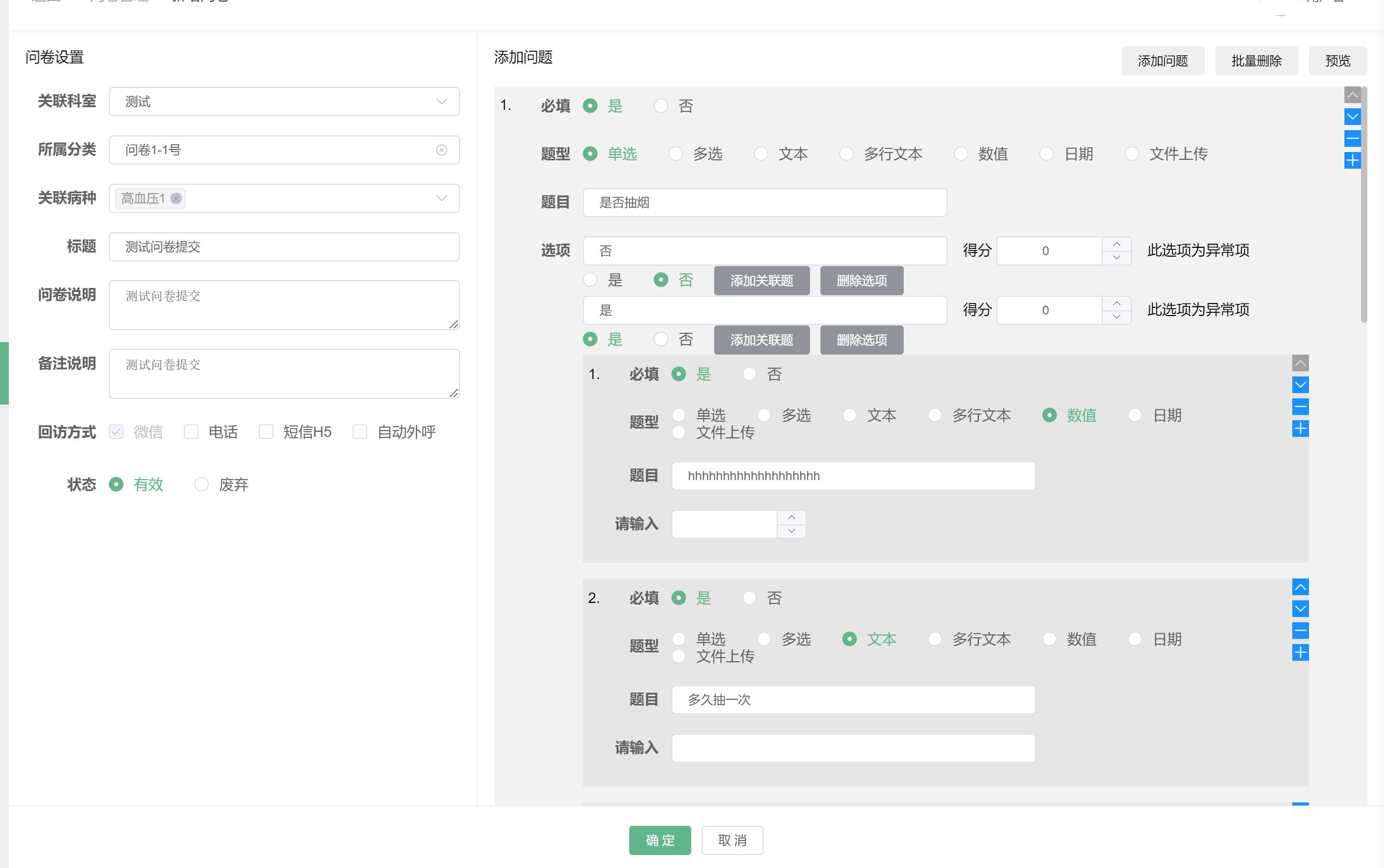Increase score for option 否
The width and height of the screenshot is (1384, 868).
click(1116, 244)
